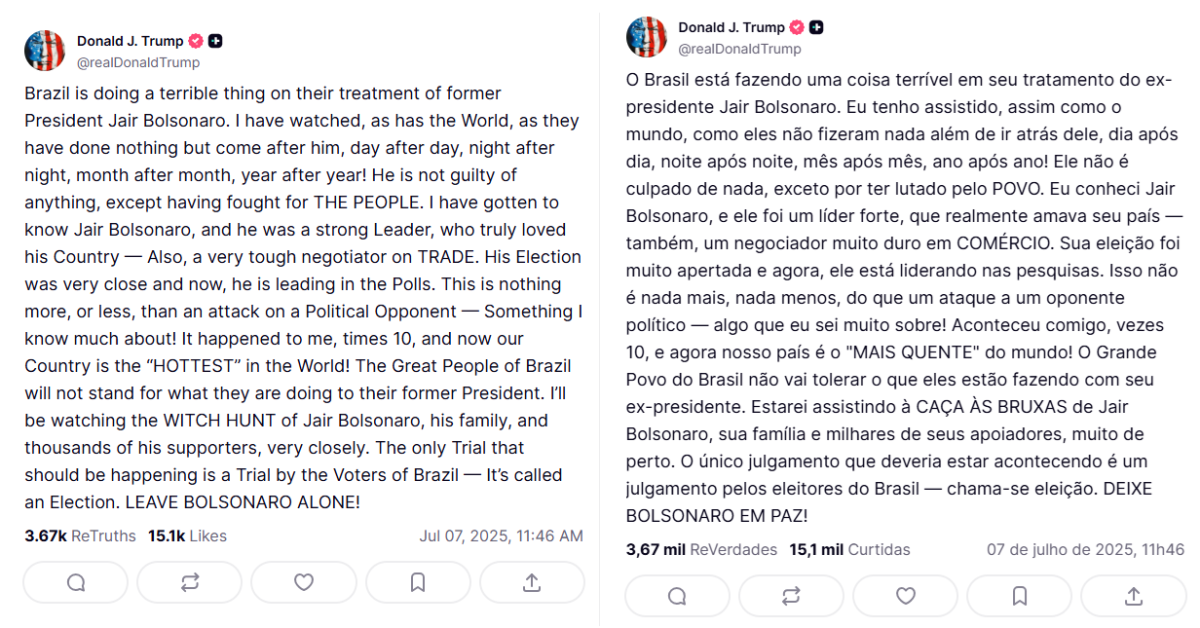Like the English Bolsonaro post with the heart
1200x628 pixels.
point(303,581)
